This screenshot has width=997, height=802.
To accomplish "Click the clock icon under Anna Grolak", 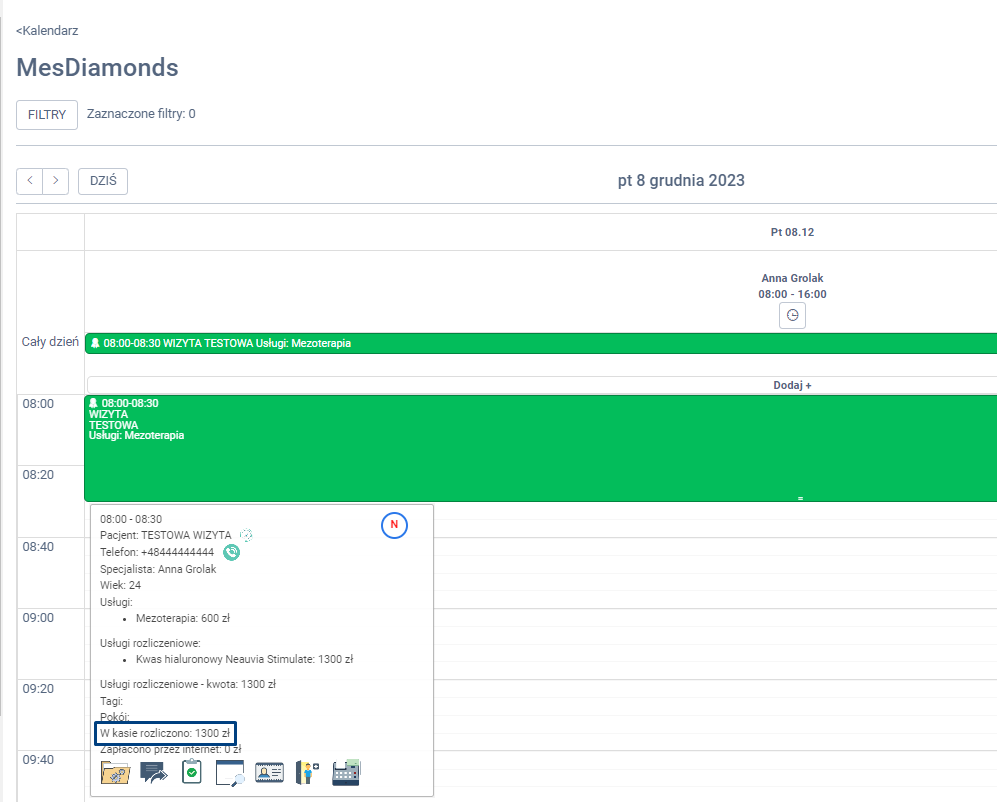I will (792, 315).
